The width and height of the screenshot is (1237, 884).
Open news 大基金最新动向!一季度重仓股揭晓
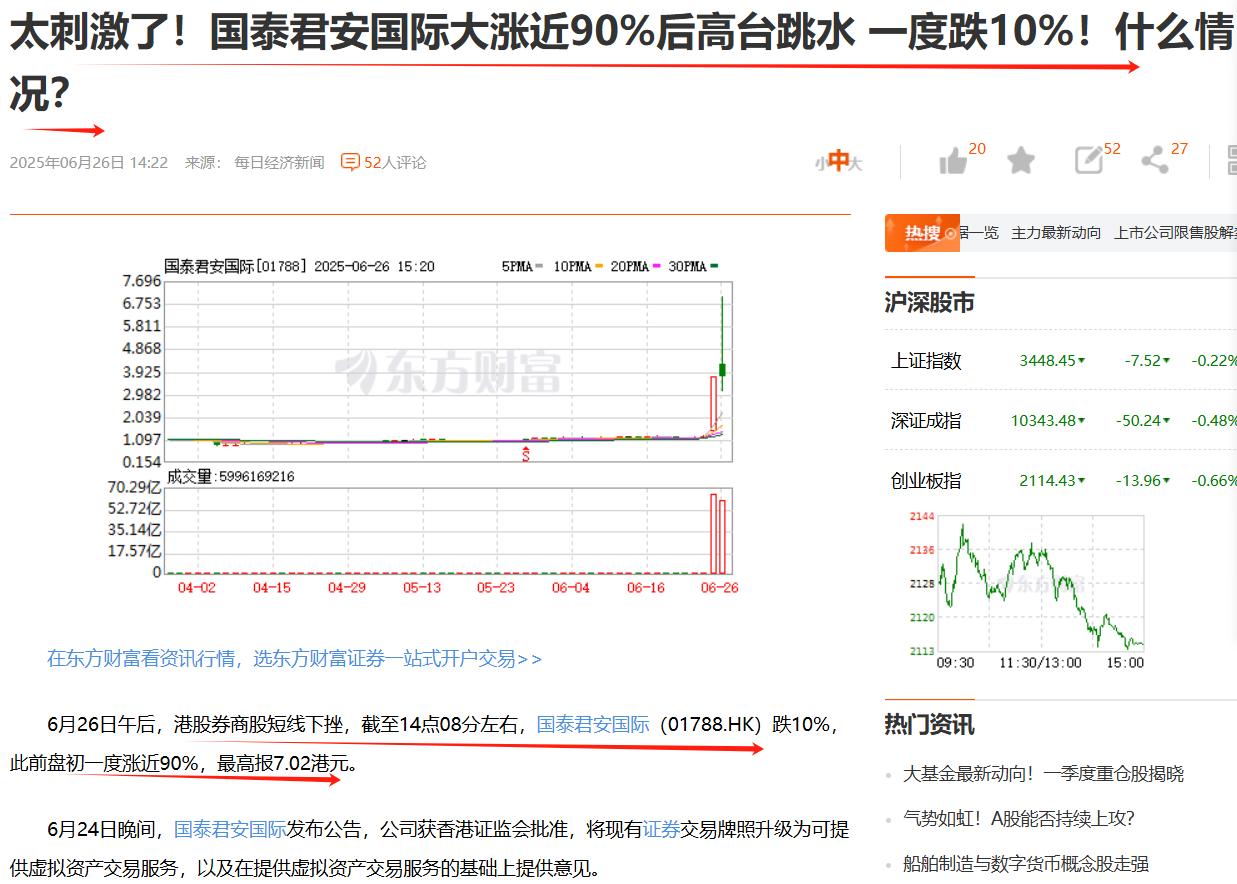tap(1043, 774)
